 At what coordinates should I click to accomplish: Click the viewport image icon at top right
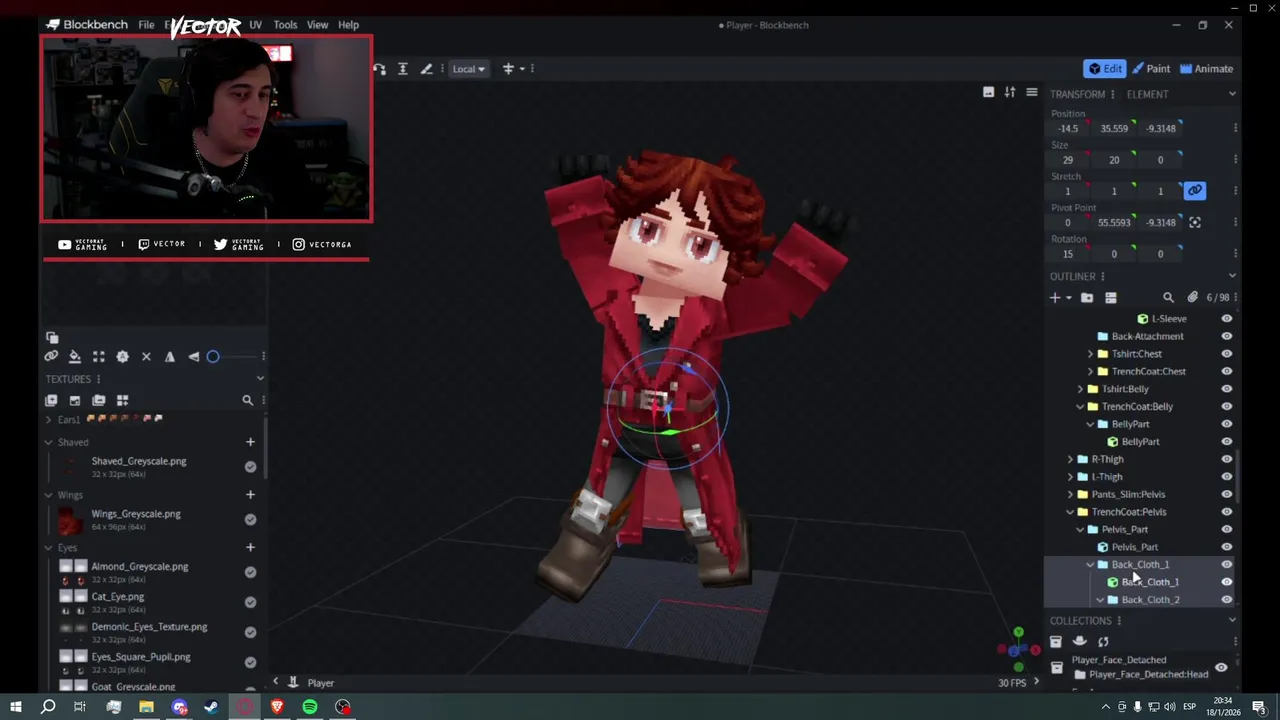tap(988, 92)
